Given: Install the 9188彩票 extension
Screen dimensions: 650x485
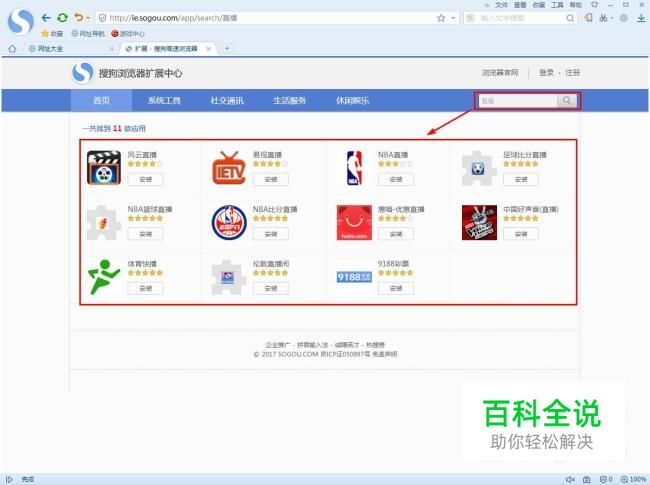Looking at the screenshot, I should 396,289.
